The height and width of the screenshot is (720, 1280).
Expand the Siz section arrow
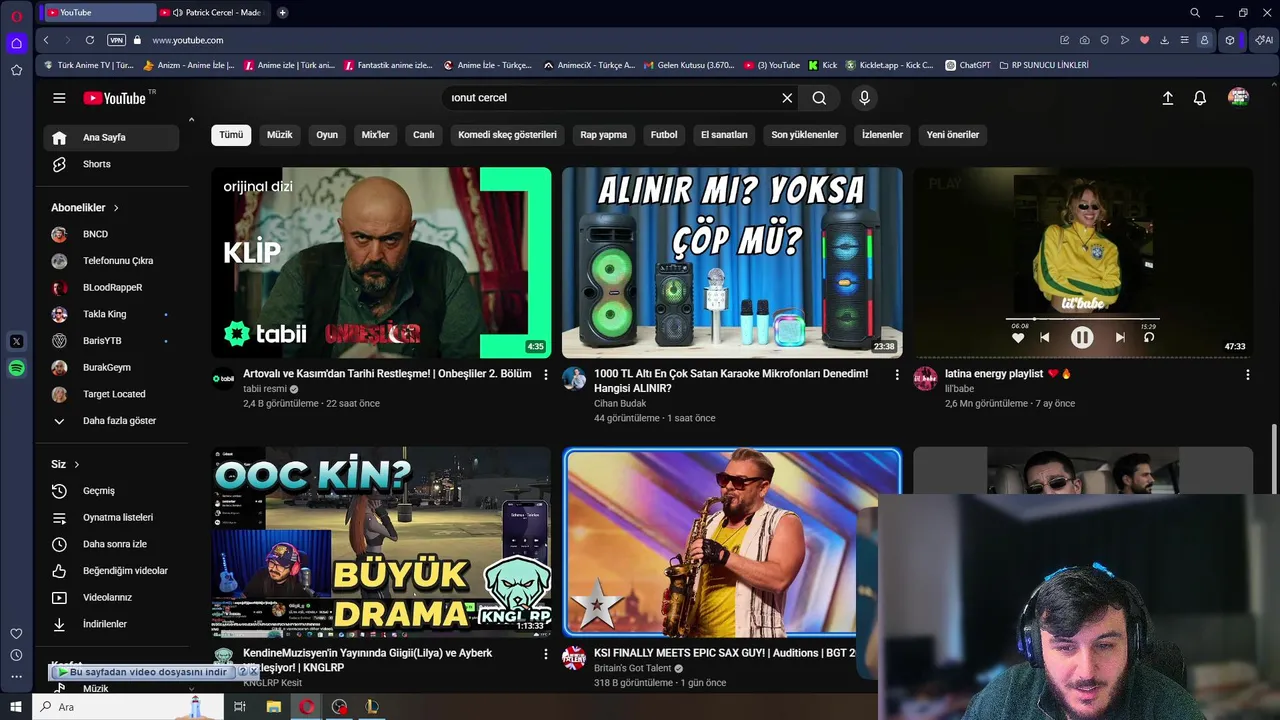76,465
